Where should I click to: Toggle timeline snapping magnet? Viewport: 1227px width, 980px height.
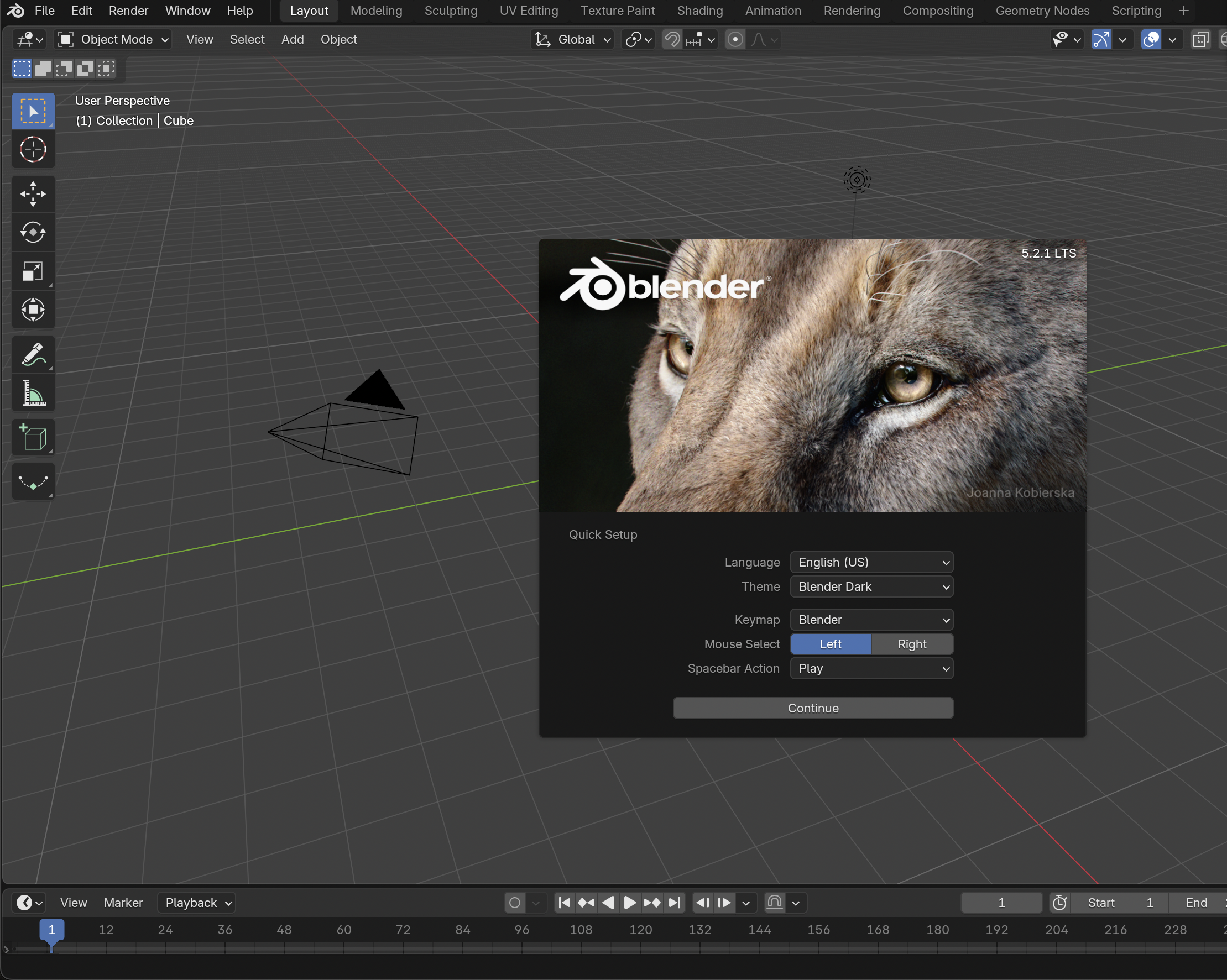[775, 903]
